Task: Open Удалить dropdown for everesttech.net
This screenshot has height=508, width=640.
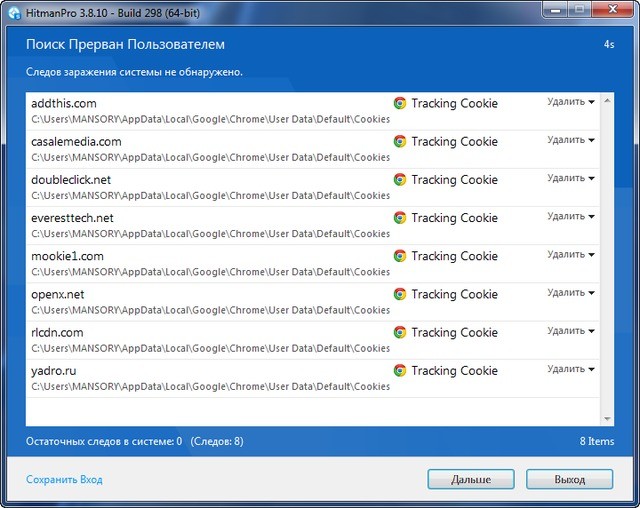Action: [x=571, y=216]
